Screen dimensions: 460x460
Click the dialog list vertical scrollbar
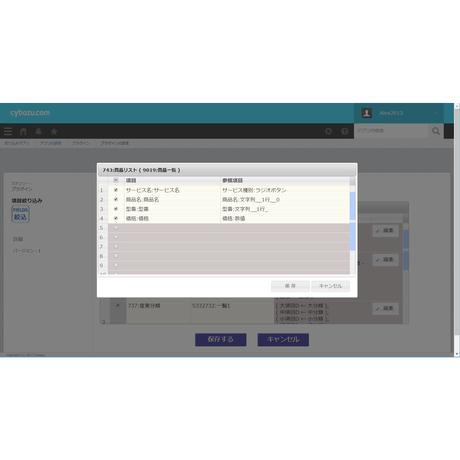click(352, 227)
